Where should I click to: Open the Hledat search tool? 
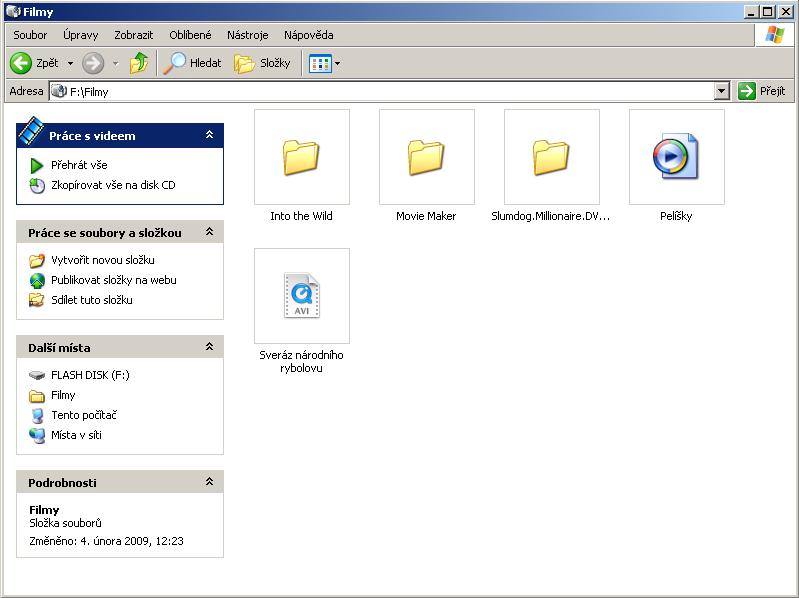pyautogui.click(x=193, y=63)
